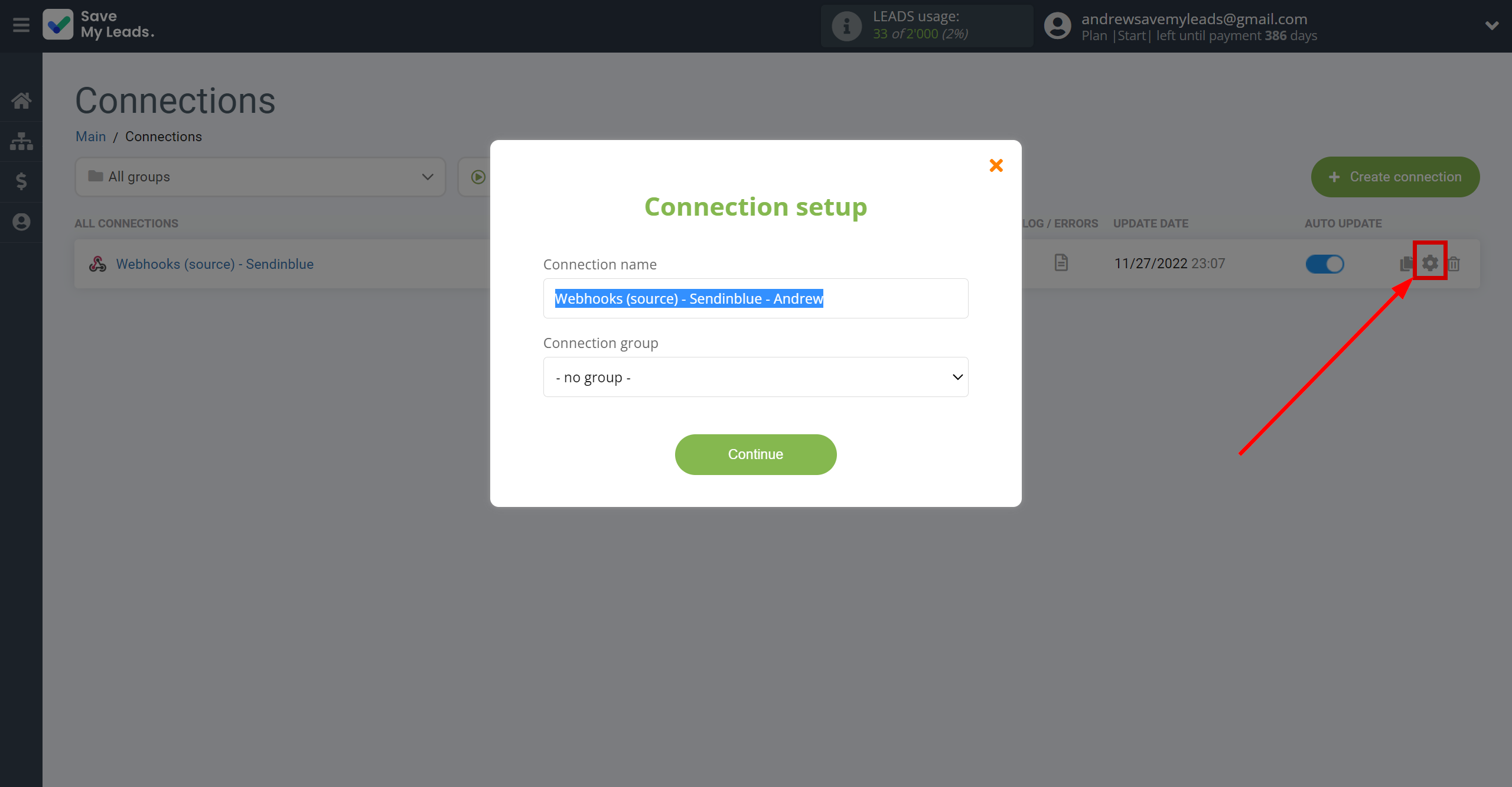Click the Connection name input field
This screenshot has width=1512, height=787.
(x=755, y=298)
